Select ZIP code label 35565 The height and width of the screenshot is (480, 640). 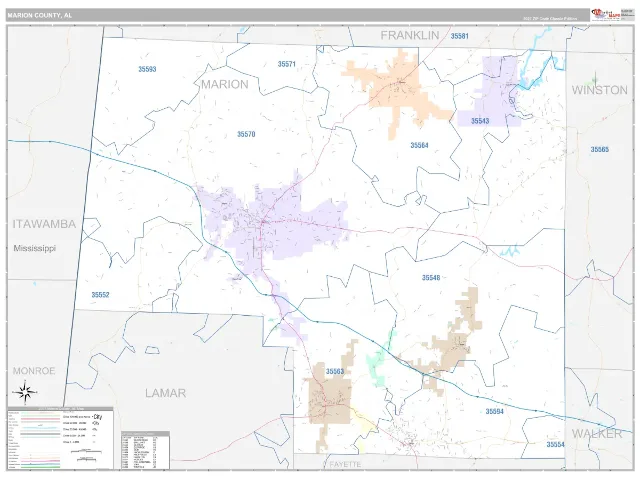click(600, 149)
